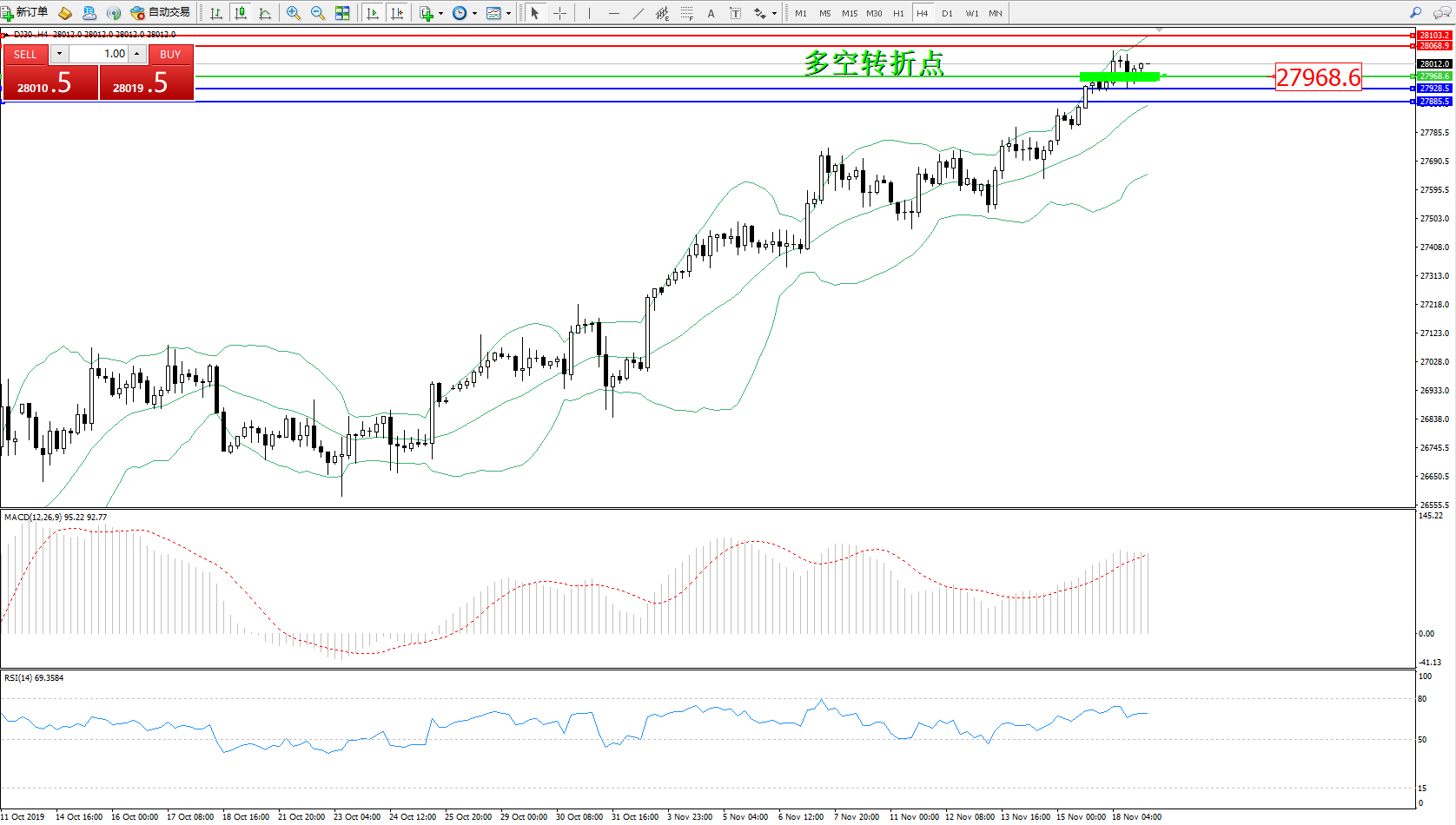The image size is (1456, 825).
Task: Open the periodicity clock dropdown arrow
Action: pos(474,14)
